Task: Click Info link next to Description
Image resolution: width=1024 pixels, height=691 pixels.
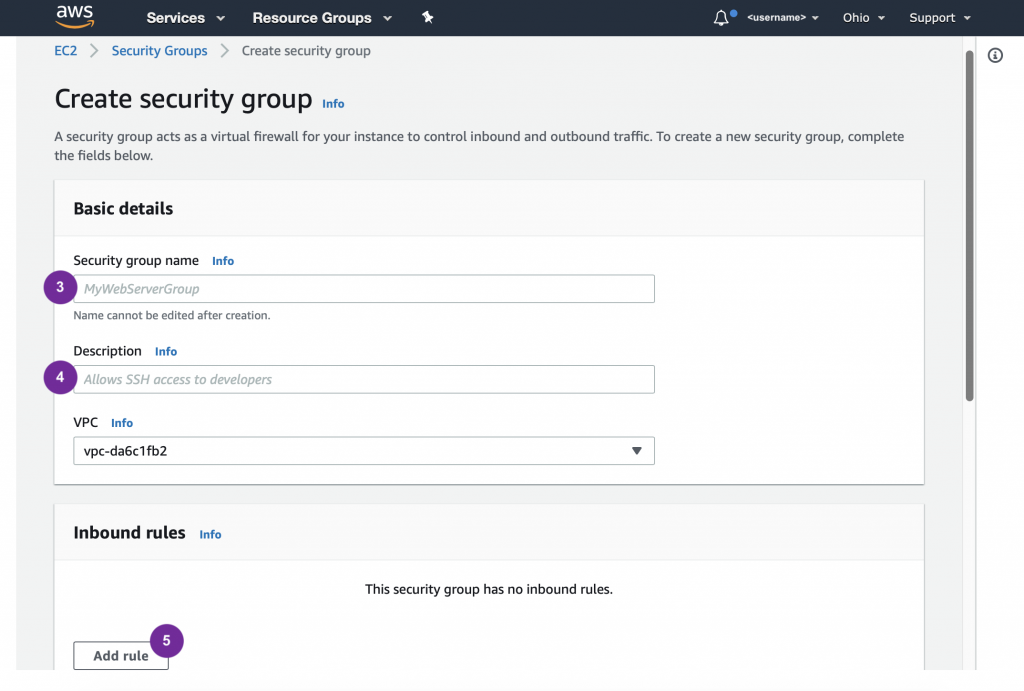Action: 166,352
